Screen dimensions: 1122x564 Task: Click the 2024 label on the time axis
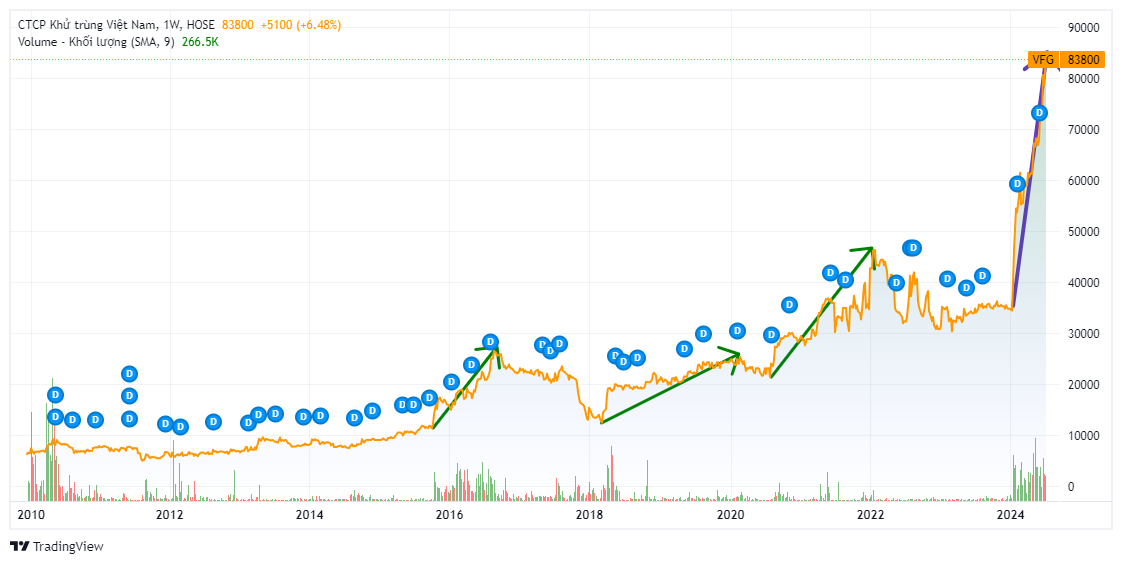click(x=1011, y=515)
